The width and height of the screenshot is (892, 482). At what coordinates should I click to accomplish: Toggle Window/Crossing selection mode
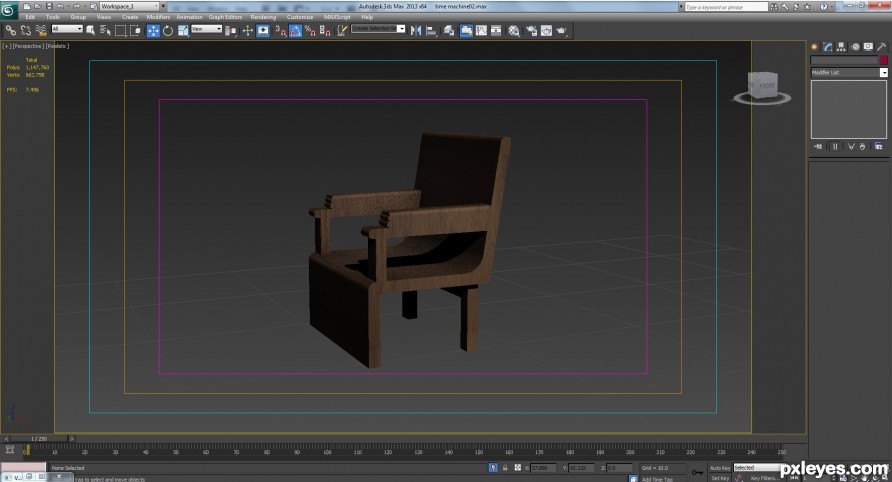click(x=135, y=30)
